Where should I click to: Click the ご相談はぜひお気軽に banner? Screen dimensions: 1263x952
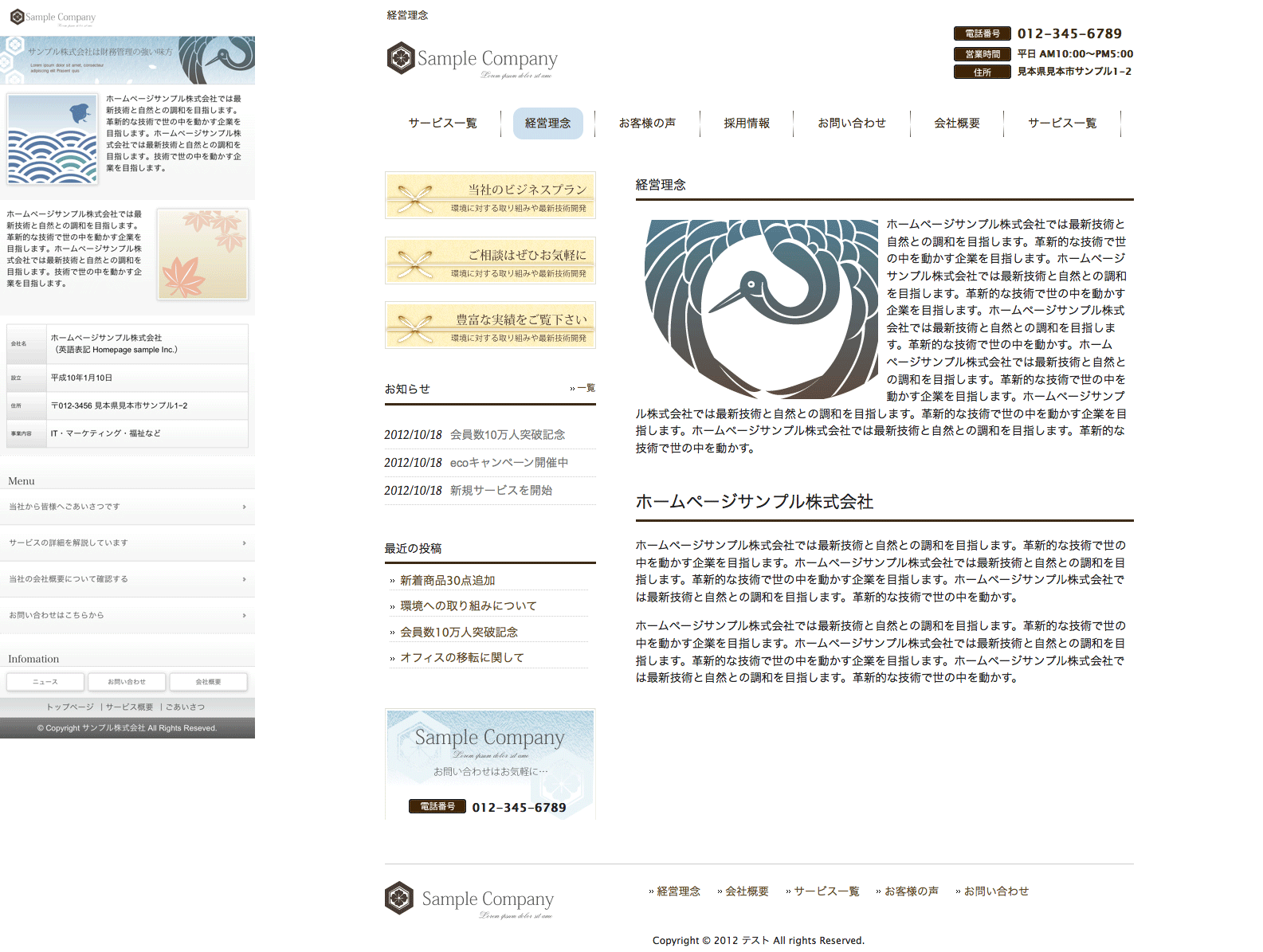point(490,261)
